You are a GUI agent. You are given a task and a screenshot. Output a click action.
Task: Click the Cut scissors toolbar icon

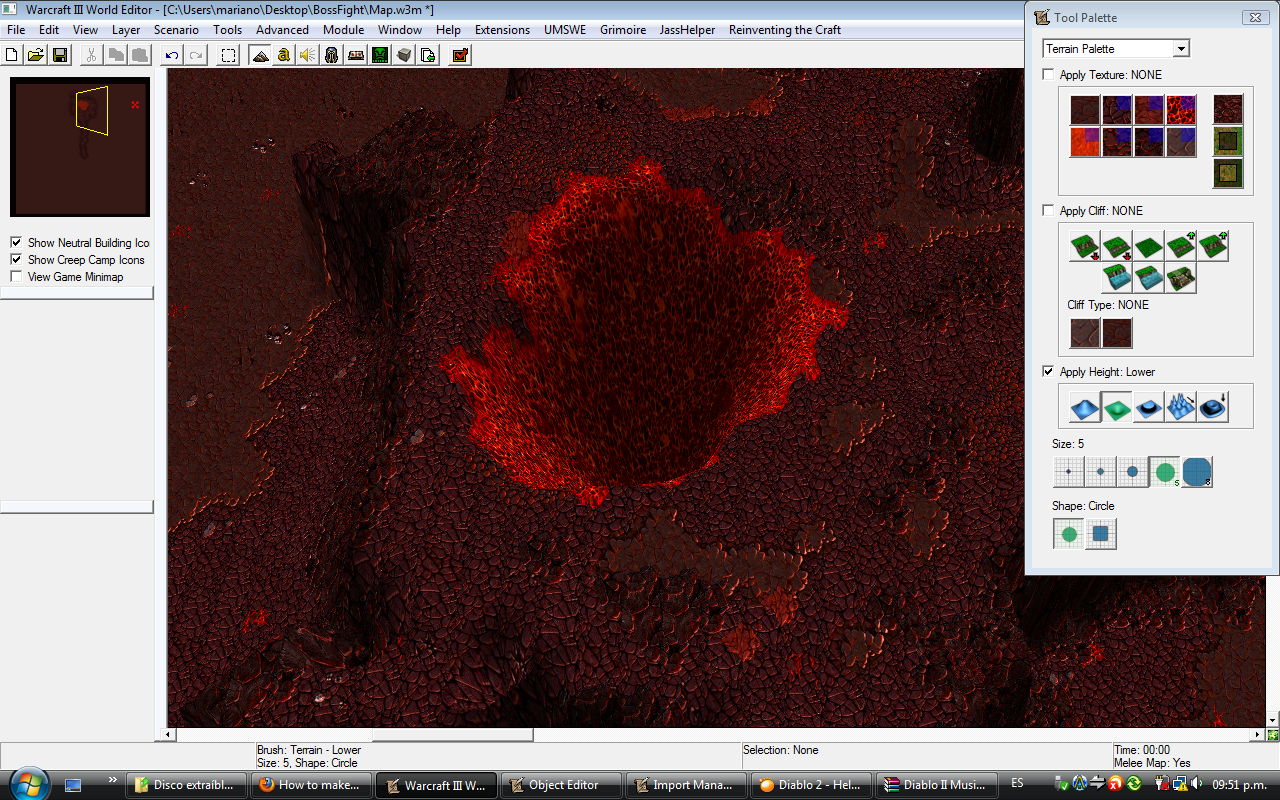(92, 55)
